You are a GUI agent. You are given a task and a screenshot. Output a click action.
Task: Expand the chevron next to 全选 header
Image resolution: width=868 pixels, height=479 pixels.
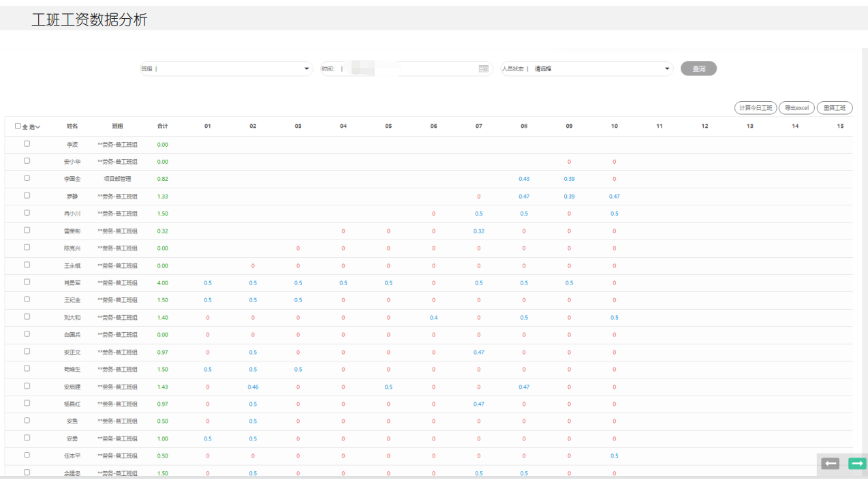coord(38,127)
